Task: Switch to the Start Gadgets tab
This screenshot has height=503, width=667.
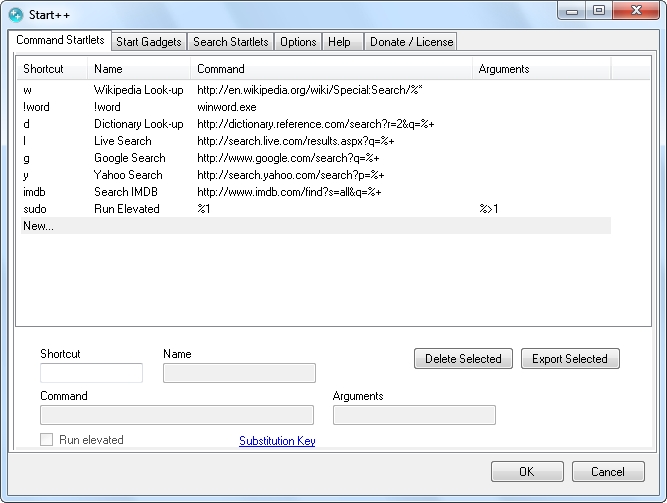Action: click(x=149, y=41)
